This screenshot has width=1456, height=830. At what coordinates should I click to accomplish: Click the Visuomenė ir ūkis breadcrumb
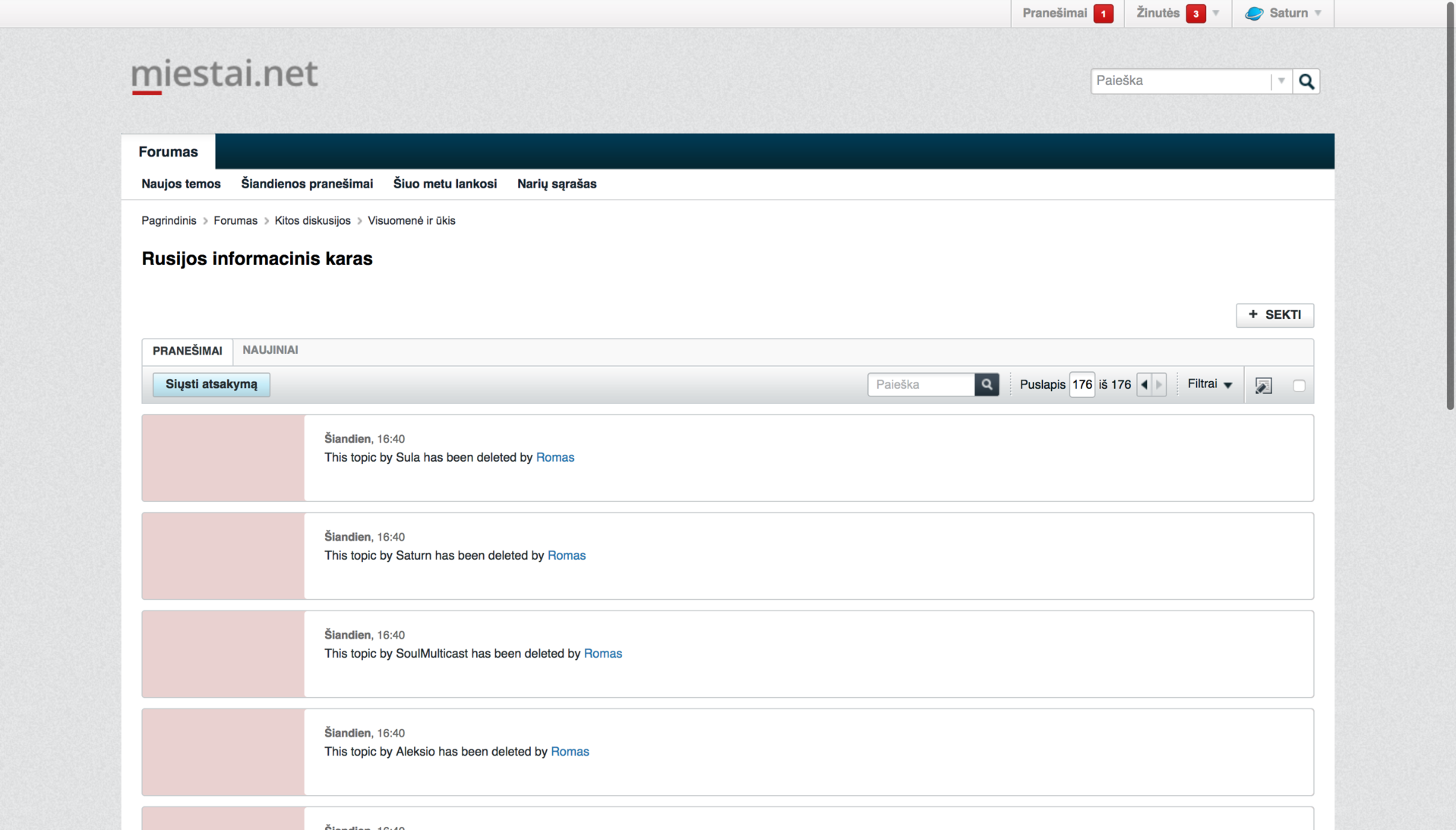click(411, 221)
